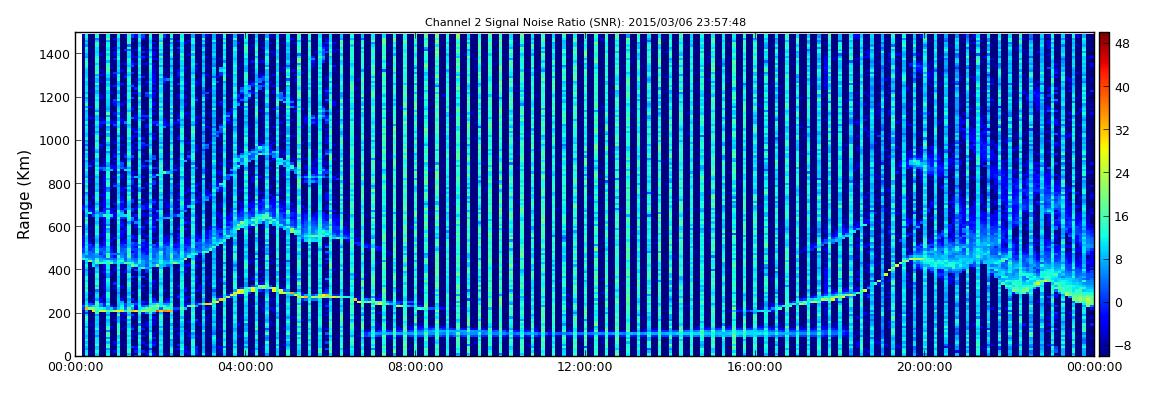1150x407 pixels.
Task: Click the 1400 range tick label
Action: click(x=56, y=54)
